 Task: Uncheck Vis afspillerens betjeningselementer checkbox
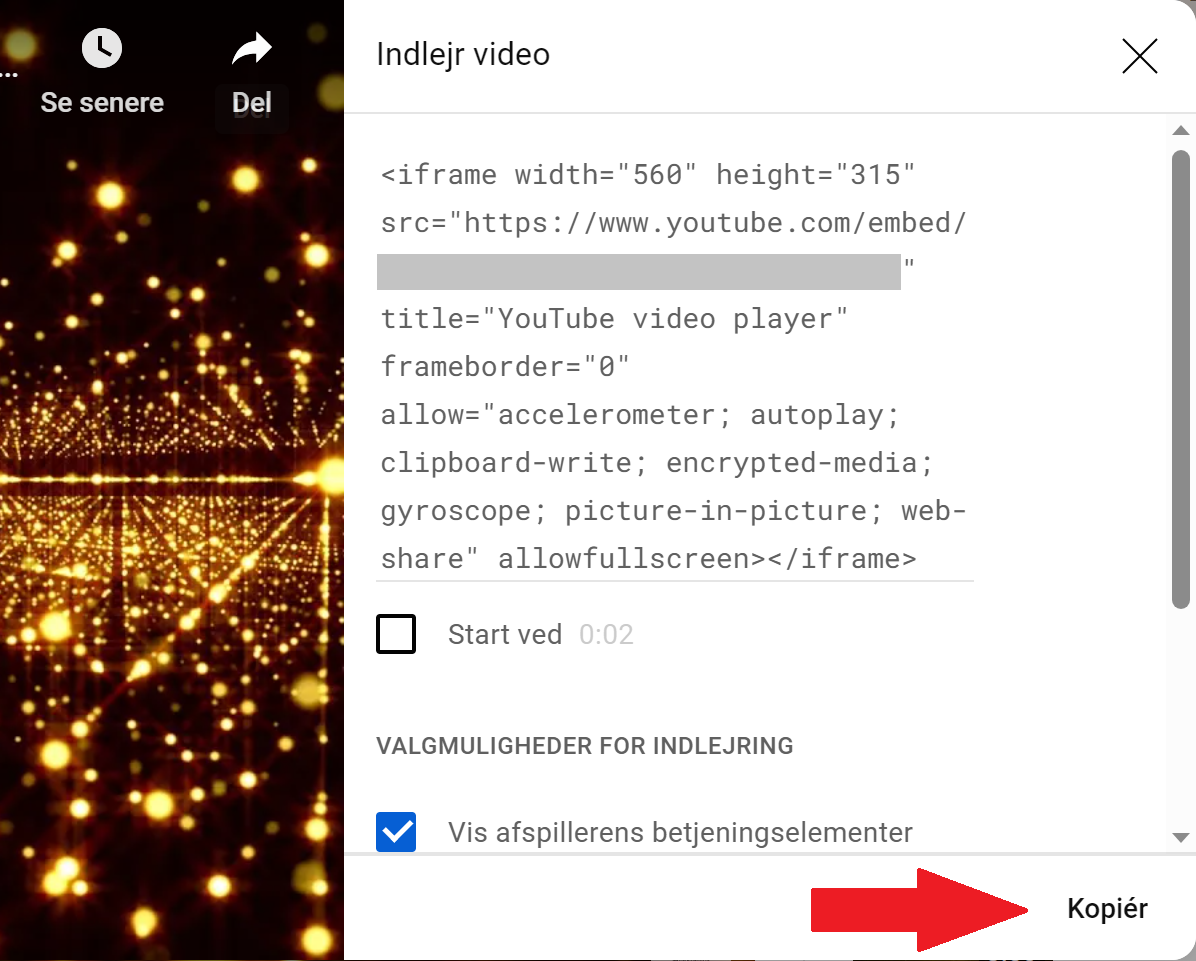(396, 832)
